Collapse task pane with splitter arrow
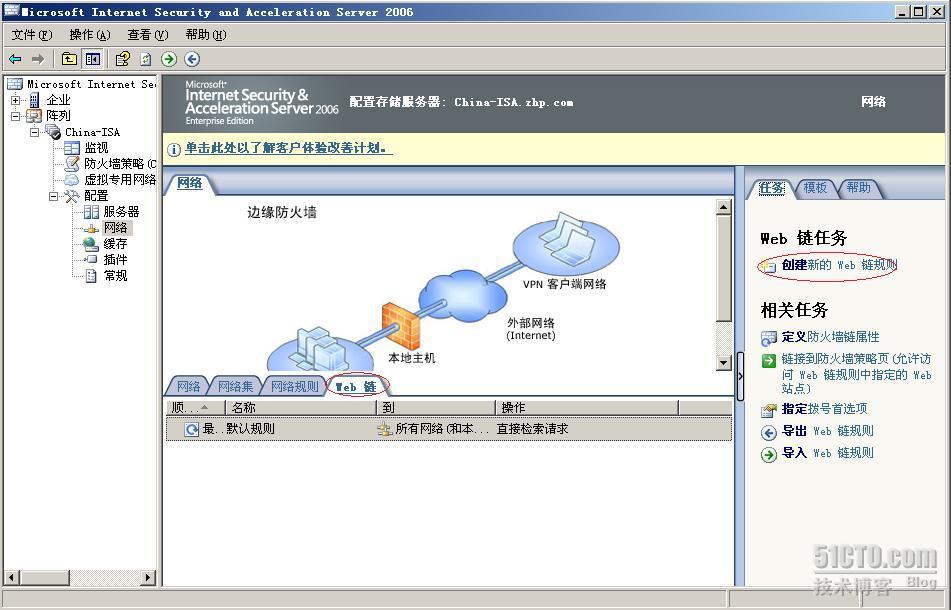 [x=741, y=376]
